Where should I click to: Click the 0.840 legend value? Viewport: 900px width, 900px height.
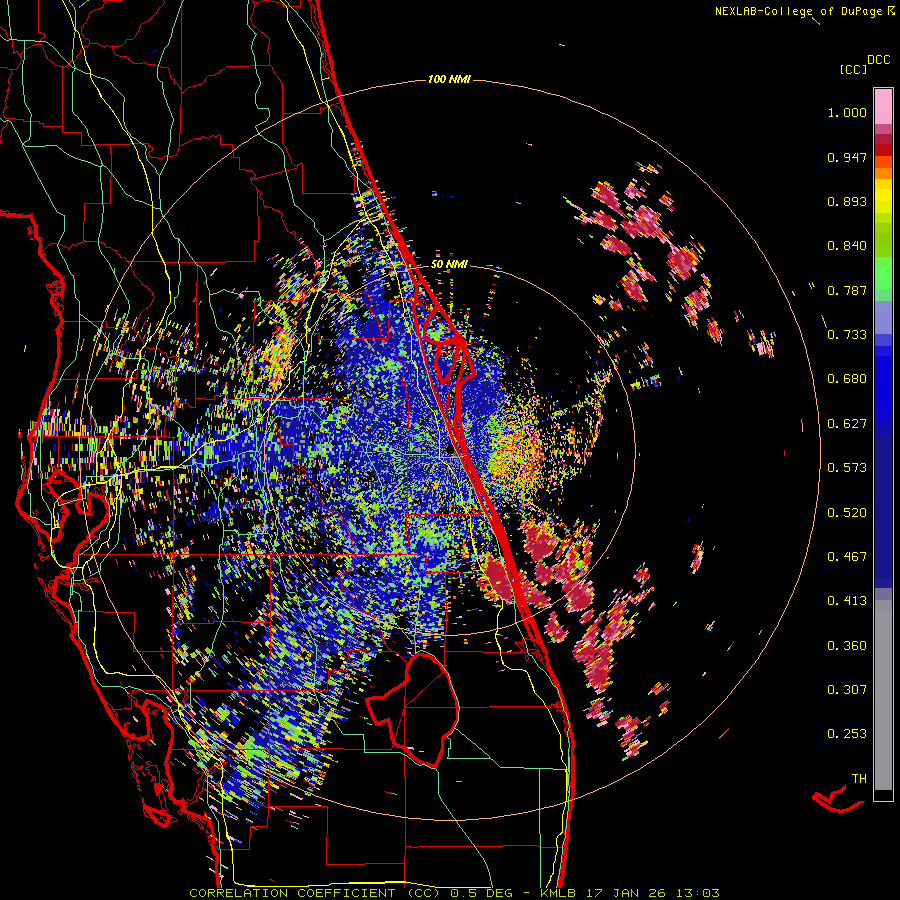(847, 246)
